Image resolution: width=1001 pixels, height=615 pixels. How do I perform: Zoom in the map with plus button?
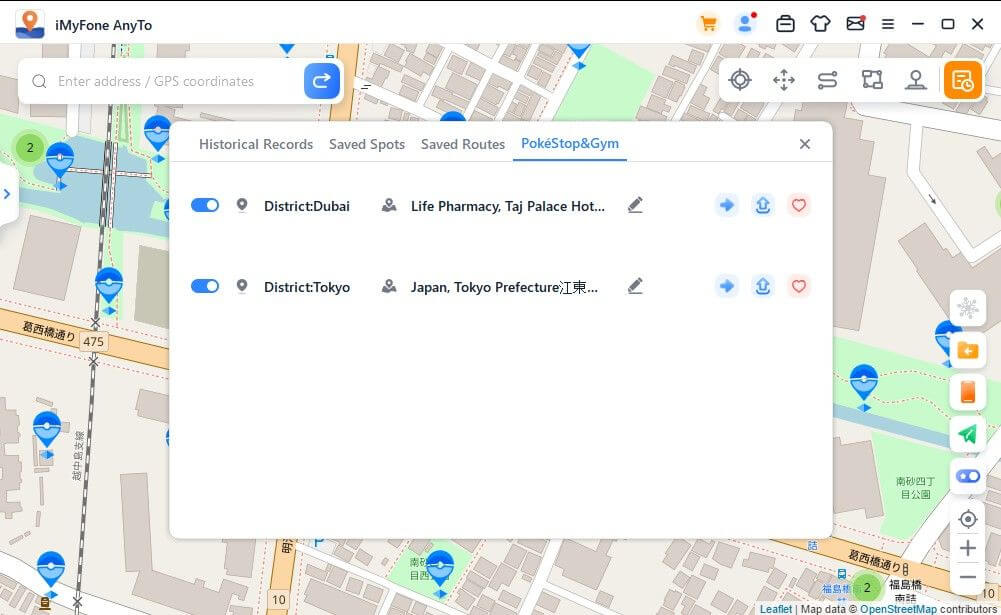tap(968, 548)
